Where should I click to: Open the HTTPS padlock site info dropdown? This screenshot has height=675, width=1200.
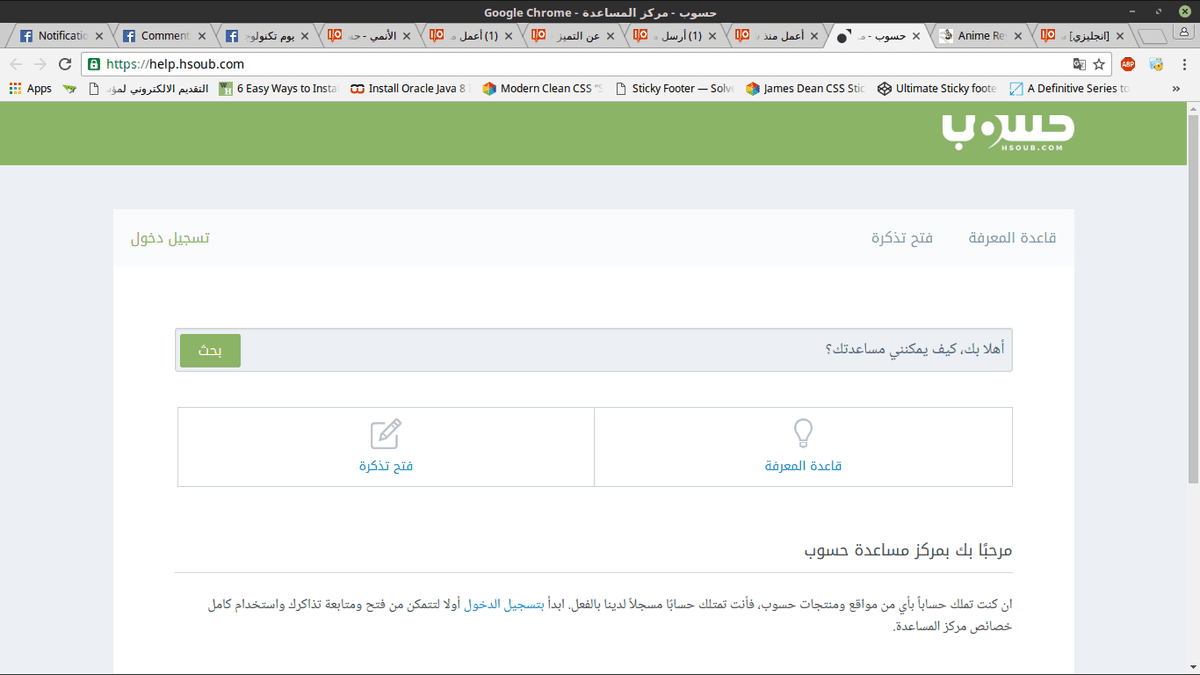coord(92,62)
